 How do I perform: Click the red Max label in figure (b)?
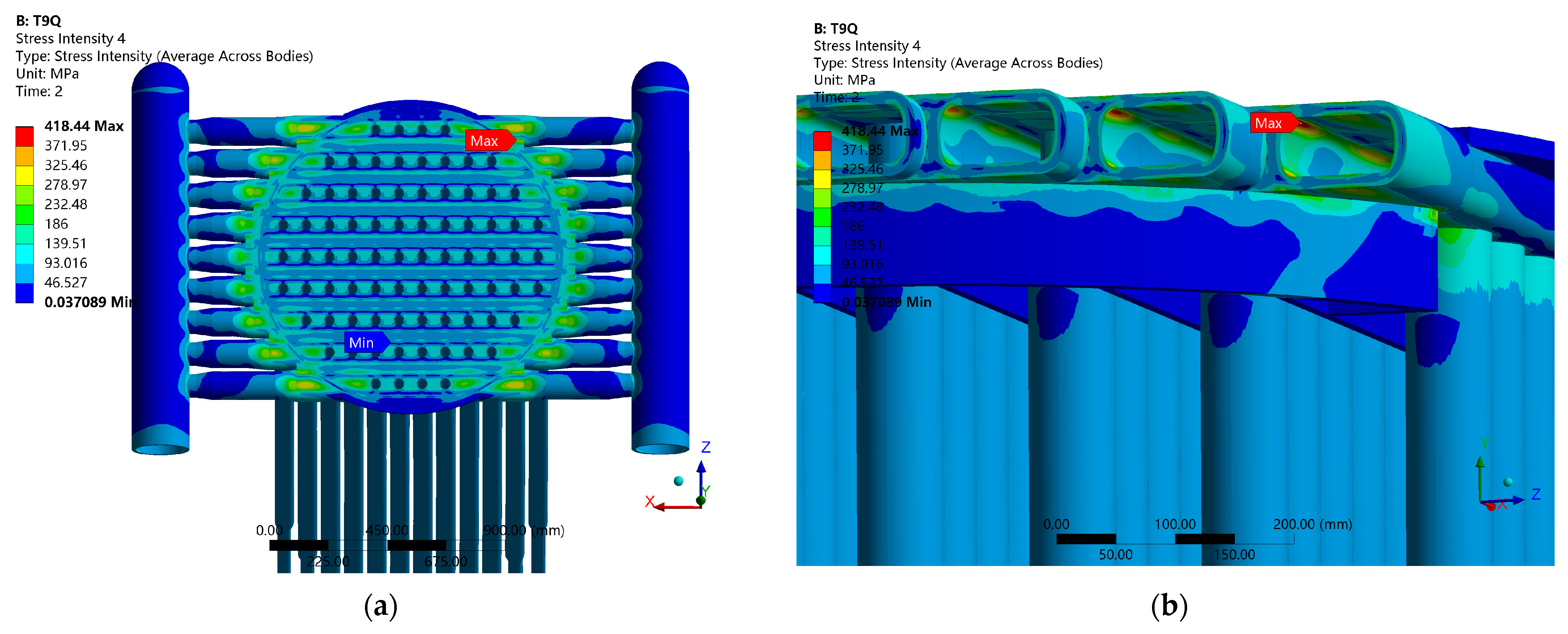pos(1271,123)
